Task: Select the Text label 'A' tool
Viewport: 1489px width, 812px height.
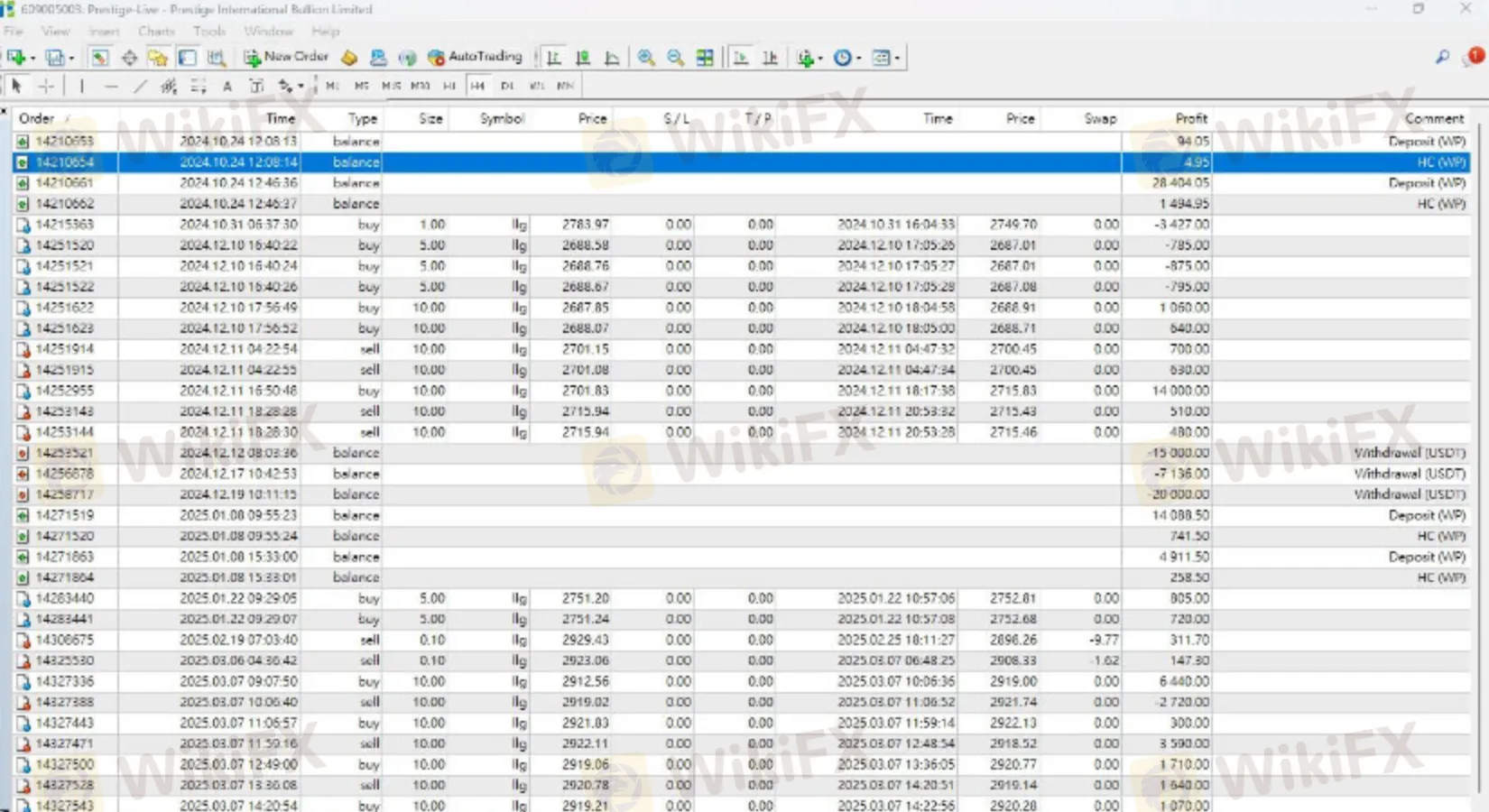Action: (x=227, y=86)
